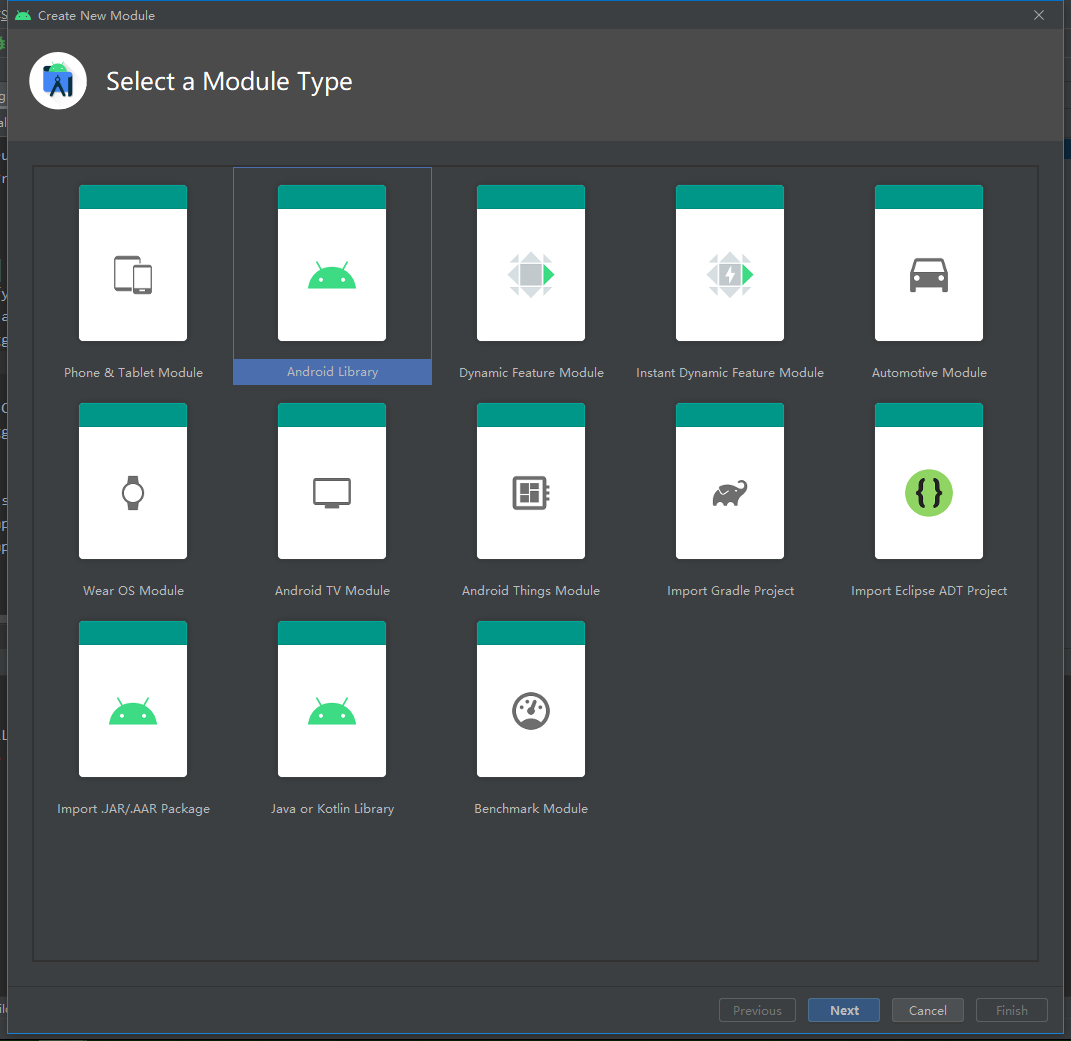1071x1041 pixels.
Task: Choose the Android Library module thumbnail
Action: [x=332, y=263]
